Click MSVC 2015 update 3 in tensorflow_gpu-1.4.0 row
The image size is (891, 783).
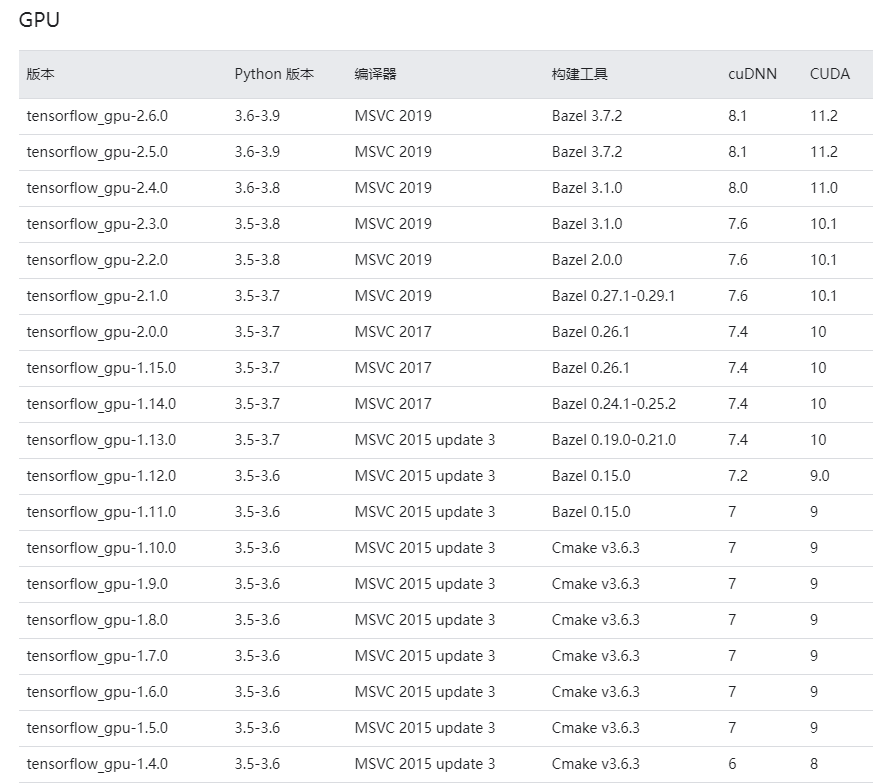(x=425, y=764)
